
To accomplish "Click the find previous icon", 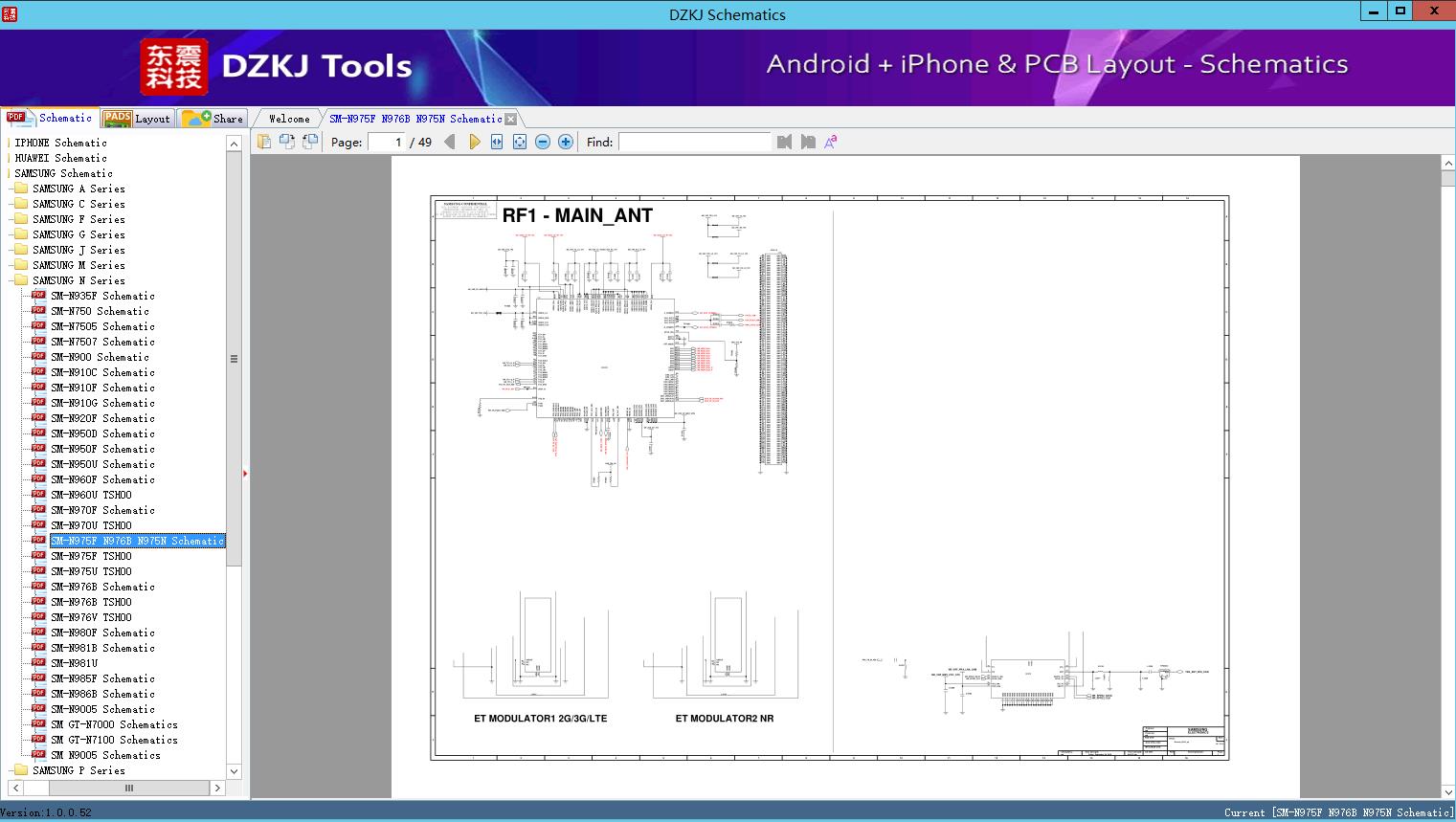I will (x=784, y=142).
